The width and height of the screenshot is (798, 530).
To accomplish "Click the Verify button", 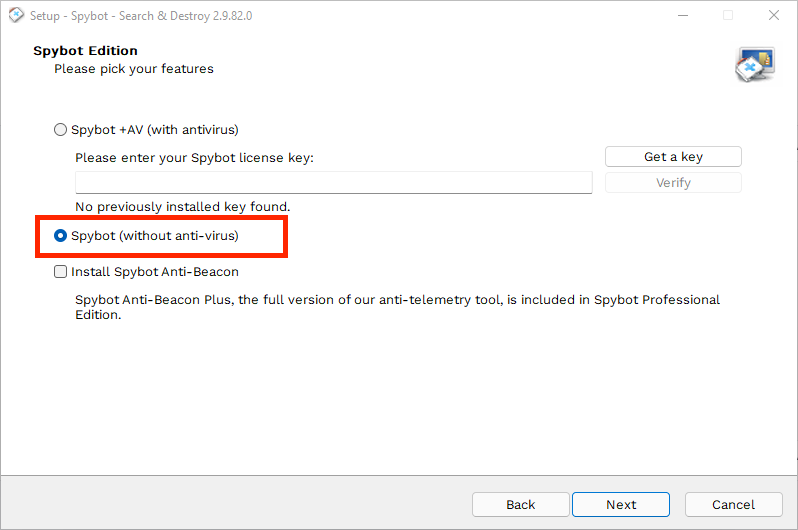I will (673, 183).
